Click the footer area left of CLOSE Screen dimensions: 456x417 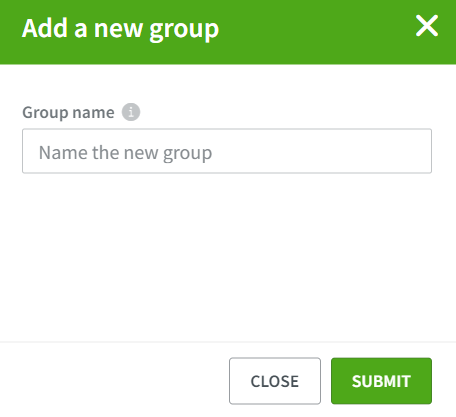(113, 380)
